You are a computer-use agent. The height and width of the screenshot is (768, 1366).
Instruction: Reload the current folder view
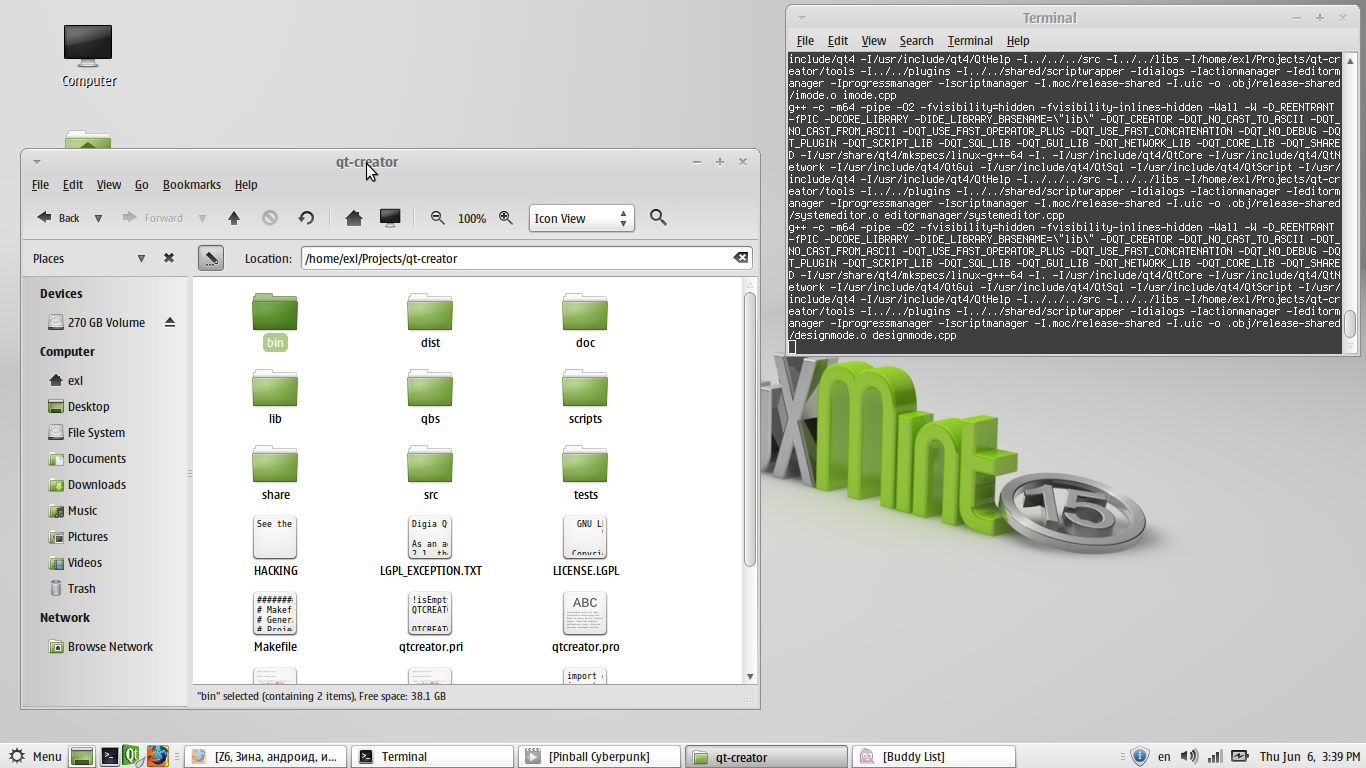(x=307, y=218)
